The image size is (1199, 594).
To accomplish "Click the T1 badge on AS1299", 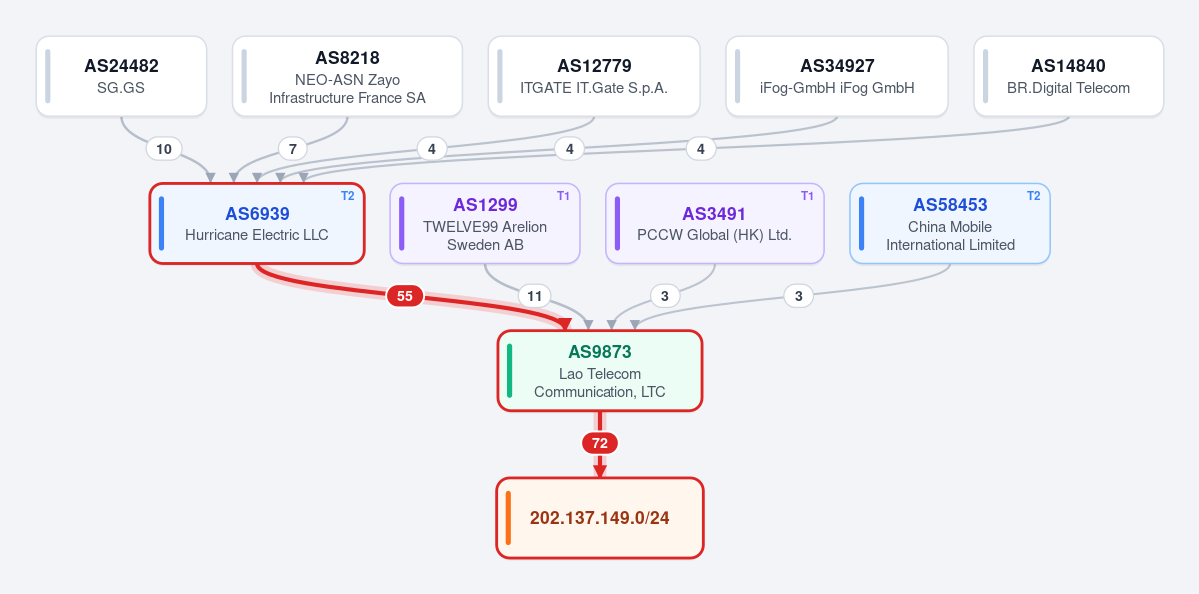I will coord(564,196).
